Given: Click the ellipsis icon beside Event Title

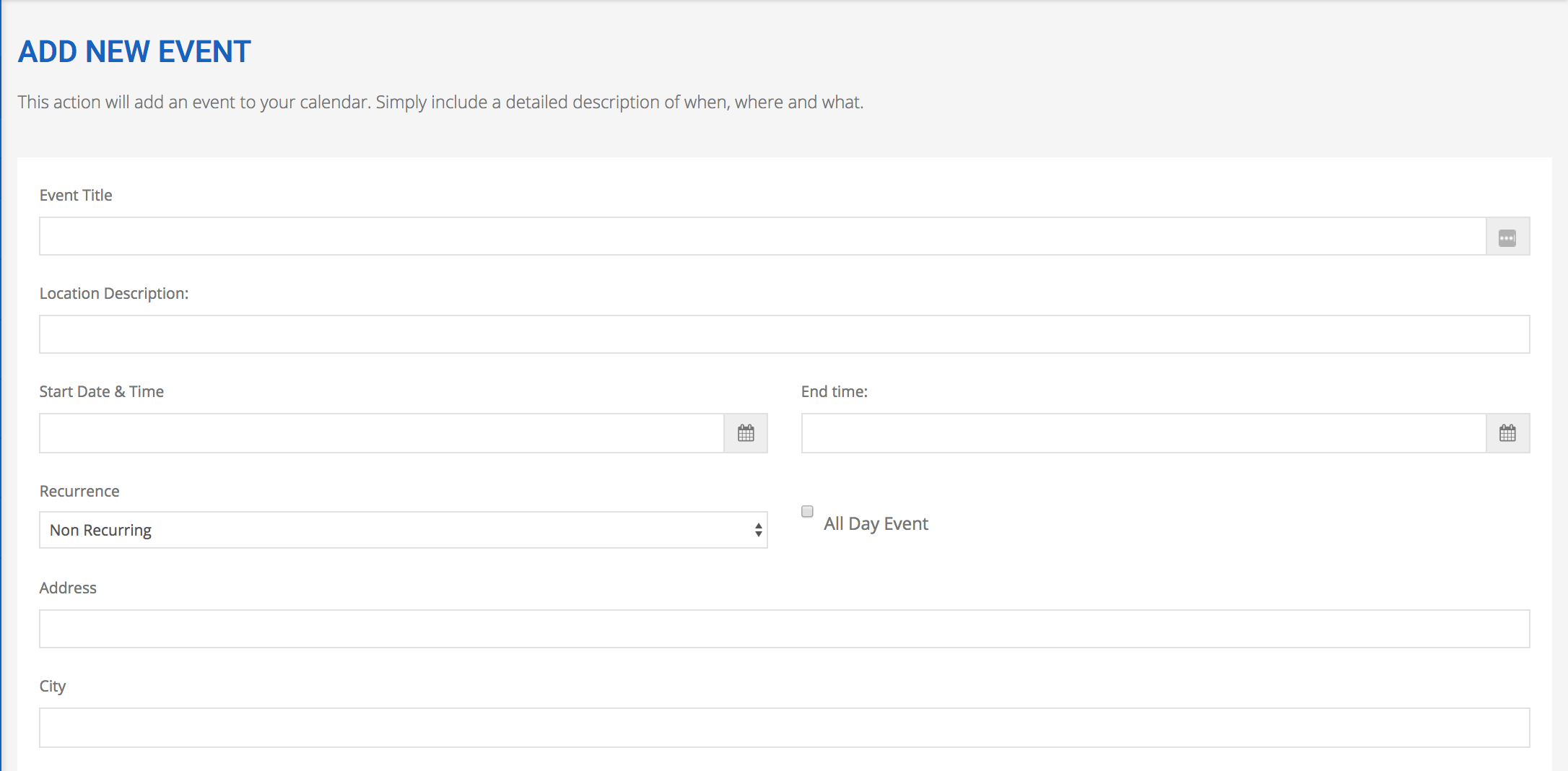Looking at the screenshot, I should (x=1507, y=237).
